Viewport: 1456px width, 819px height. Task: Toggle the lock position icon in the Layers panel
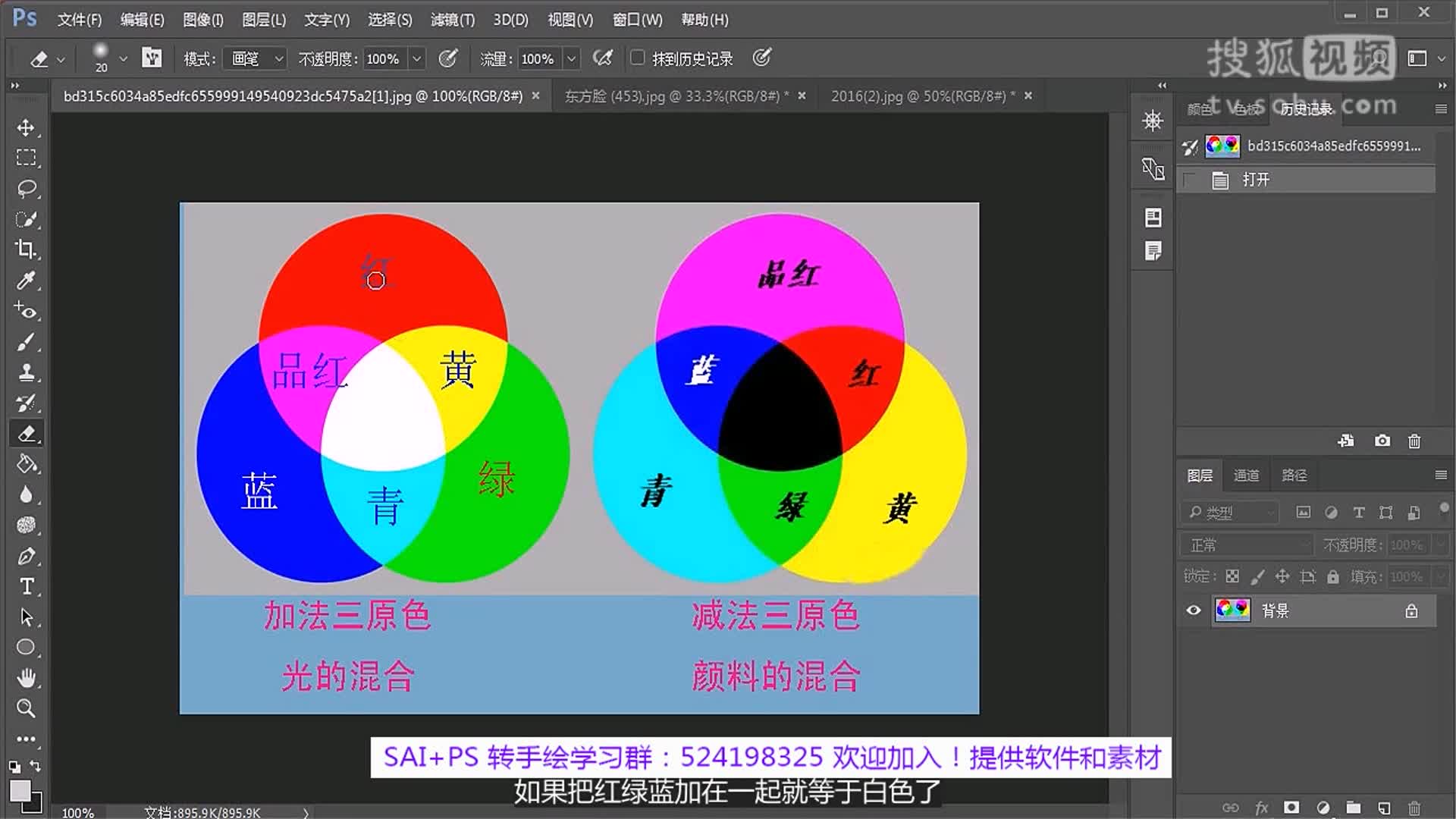1282,576
